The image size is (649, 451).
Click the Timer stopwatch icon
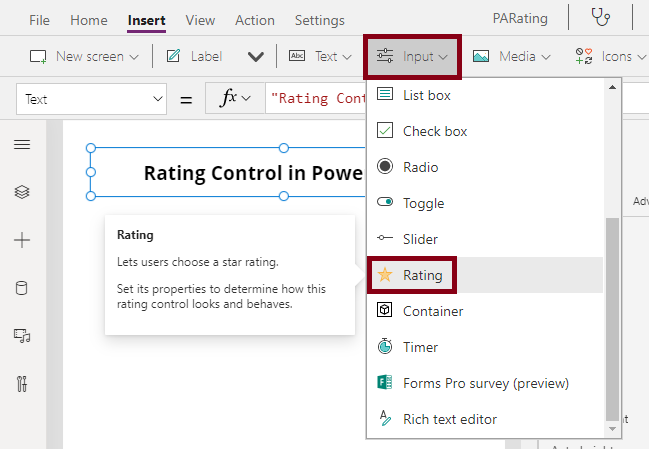coord(385,346)
